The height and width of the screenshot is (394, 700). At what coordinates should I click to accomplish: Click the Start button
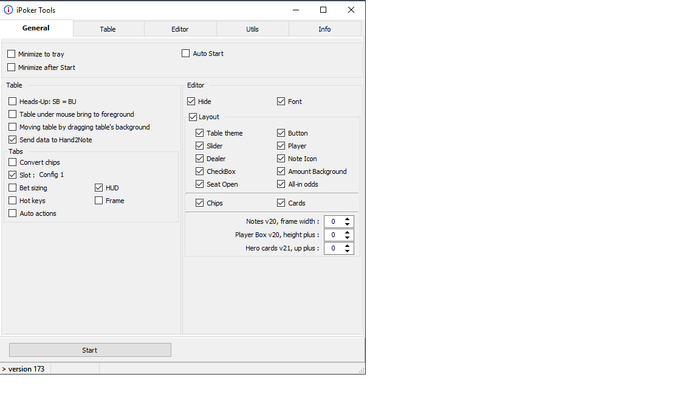tap(90, 350)
